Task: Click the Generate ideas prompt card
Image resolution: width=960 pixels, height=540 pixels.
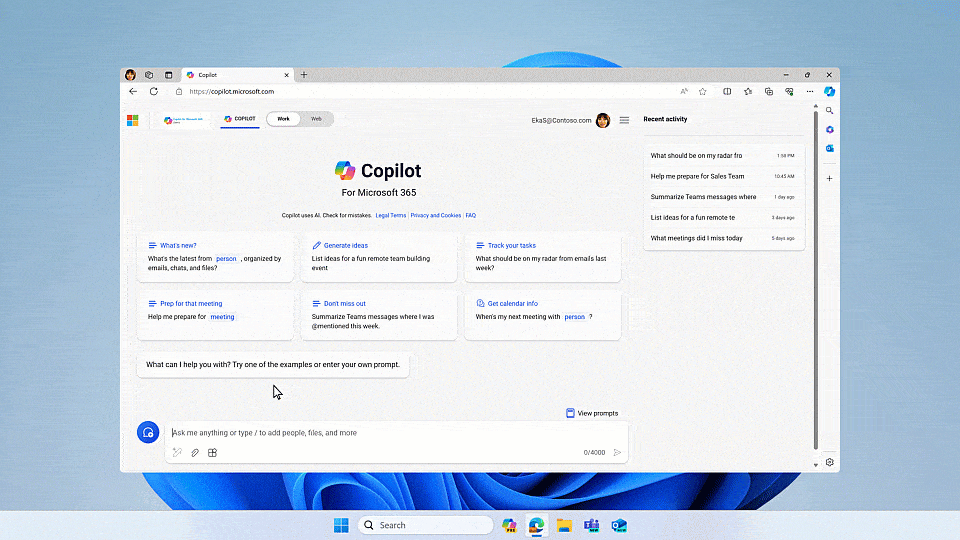Action: pos(378,258)
